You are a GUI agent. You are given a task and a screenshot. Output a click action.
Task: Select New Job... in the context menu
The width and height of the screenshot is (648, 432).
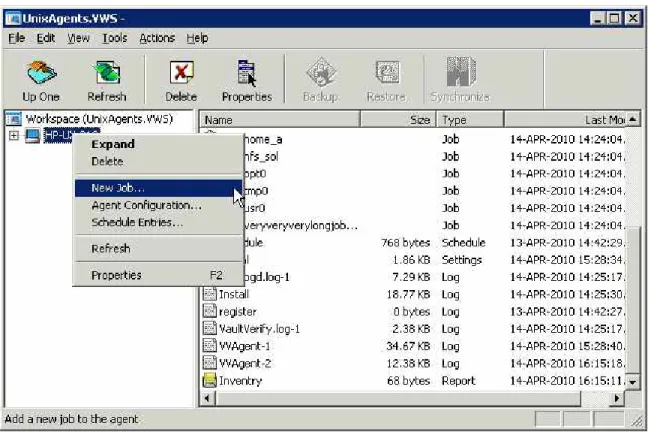[x=158, y=188]
